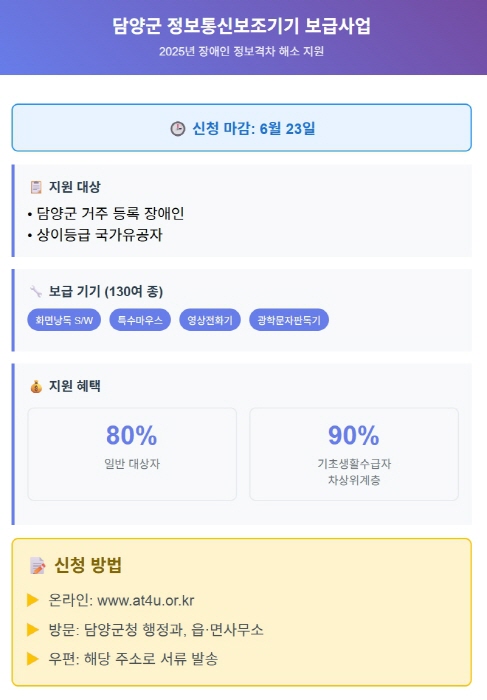Click the arrow bullet before 방문
The image size is (487, 700).
(33, 629)
